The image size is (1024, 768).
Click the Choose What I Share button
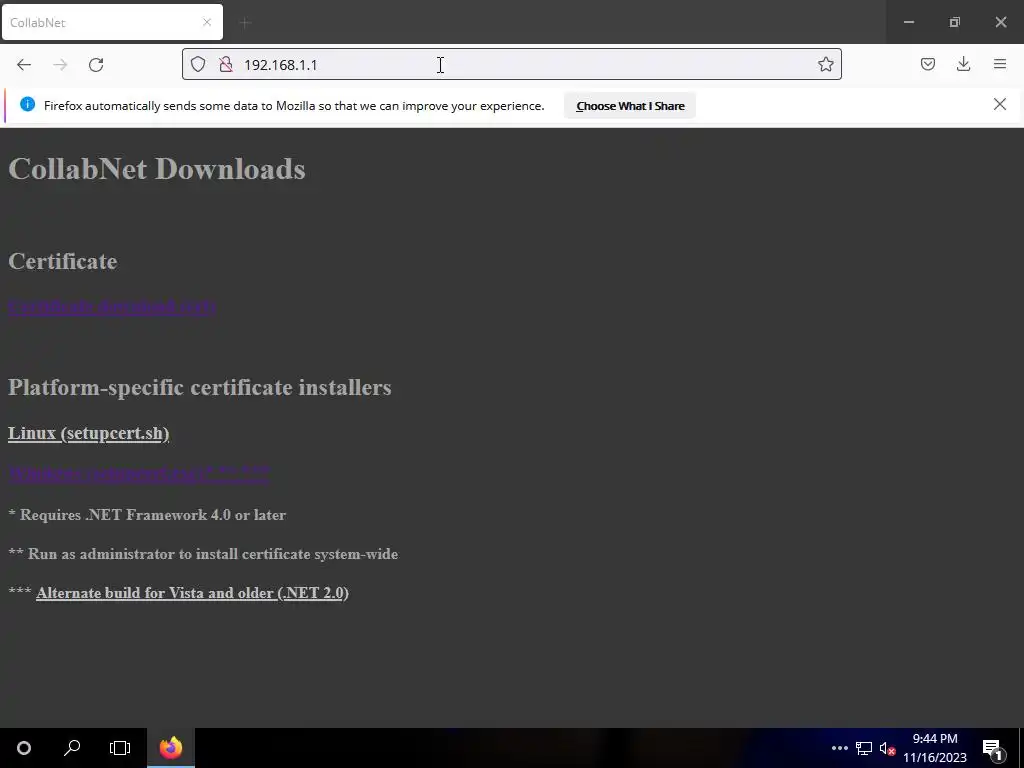point(630,106)
